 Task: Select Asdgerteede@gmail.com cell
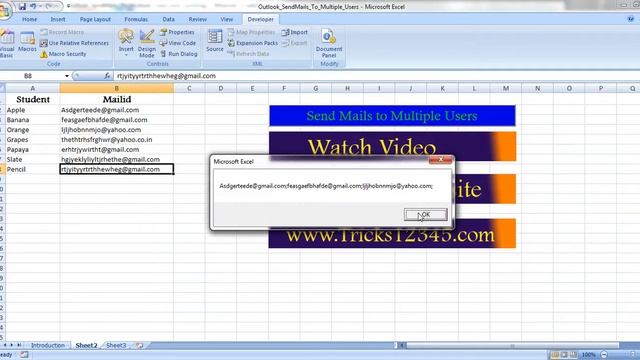click(117, 110)
